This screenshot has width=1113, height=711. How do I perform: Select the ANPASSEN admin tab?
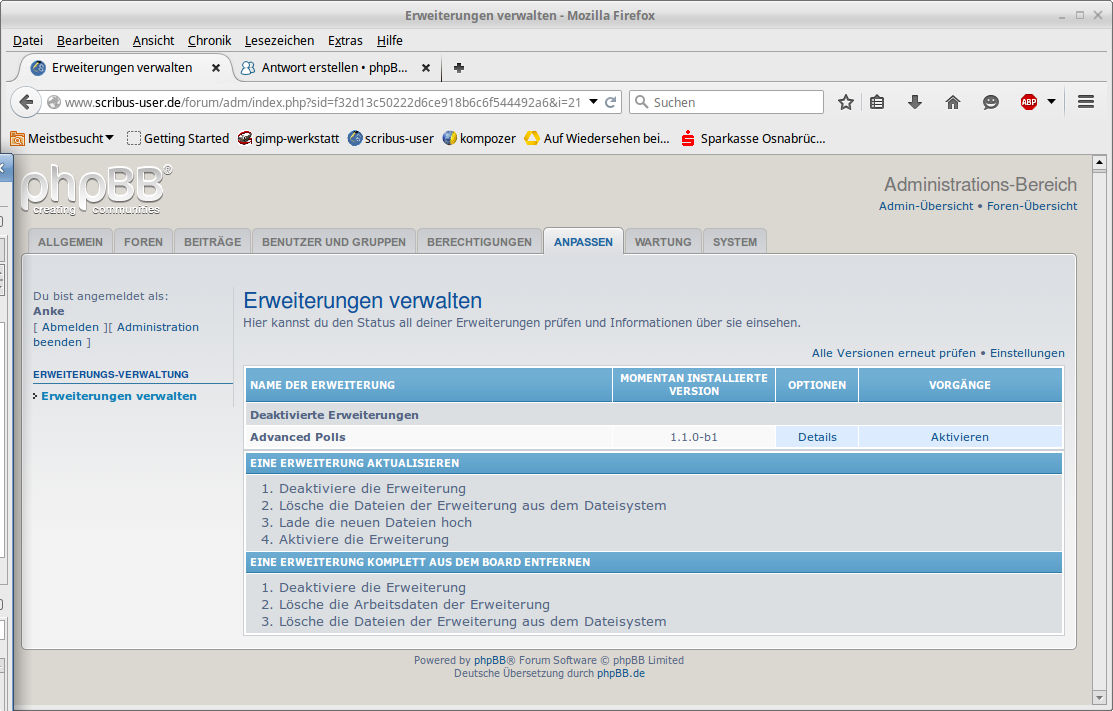click(x=583, y=242)
